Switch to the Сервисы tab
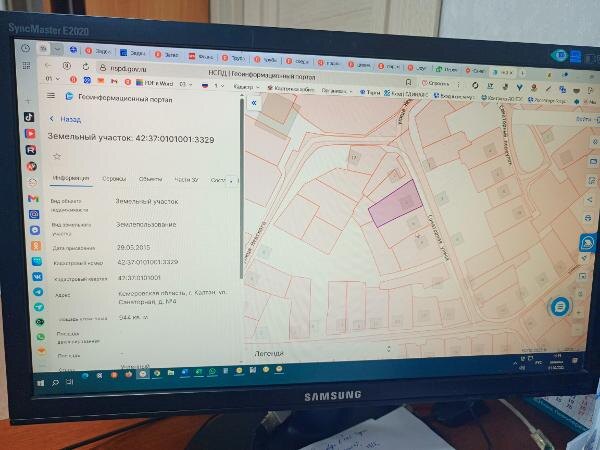 pos(114,179)
